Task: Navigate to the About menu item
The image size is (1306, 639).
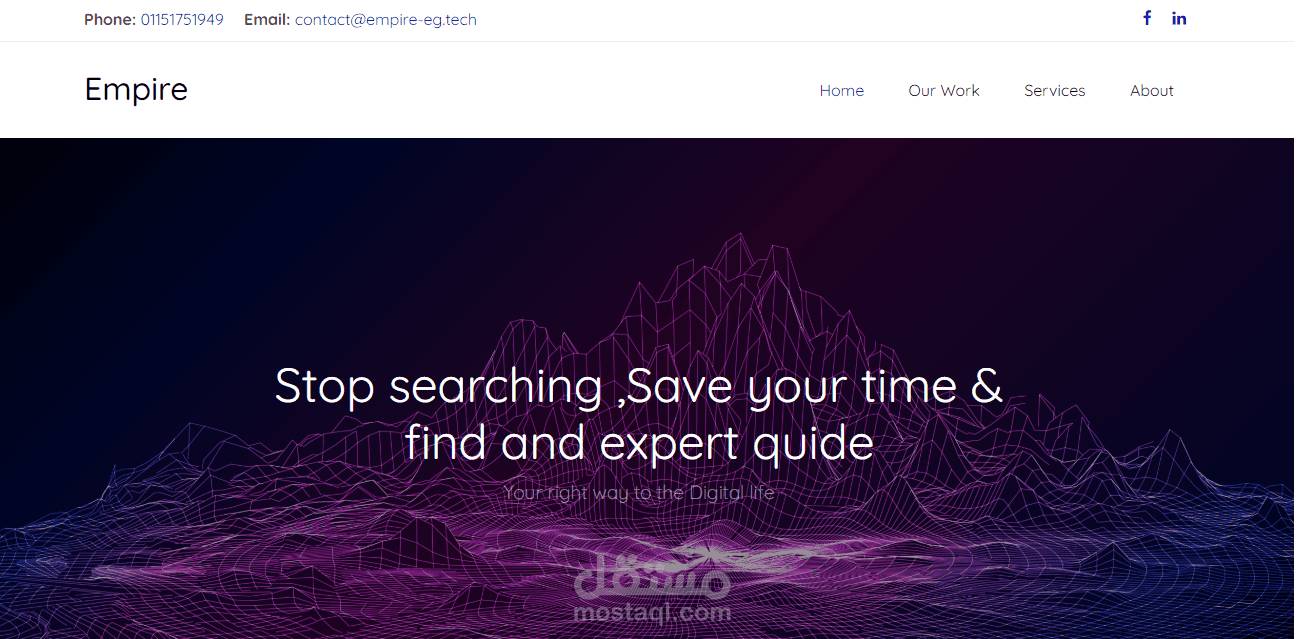Action: pyautogui.click(x=1152, y=91)
